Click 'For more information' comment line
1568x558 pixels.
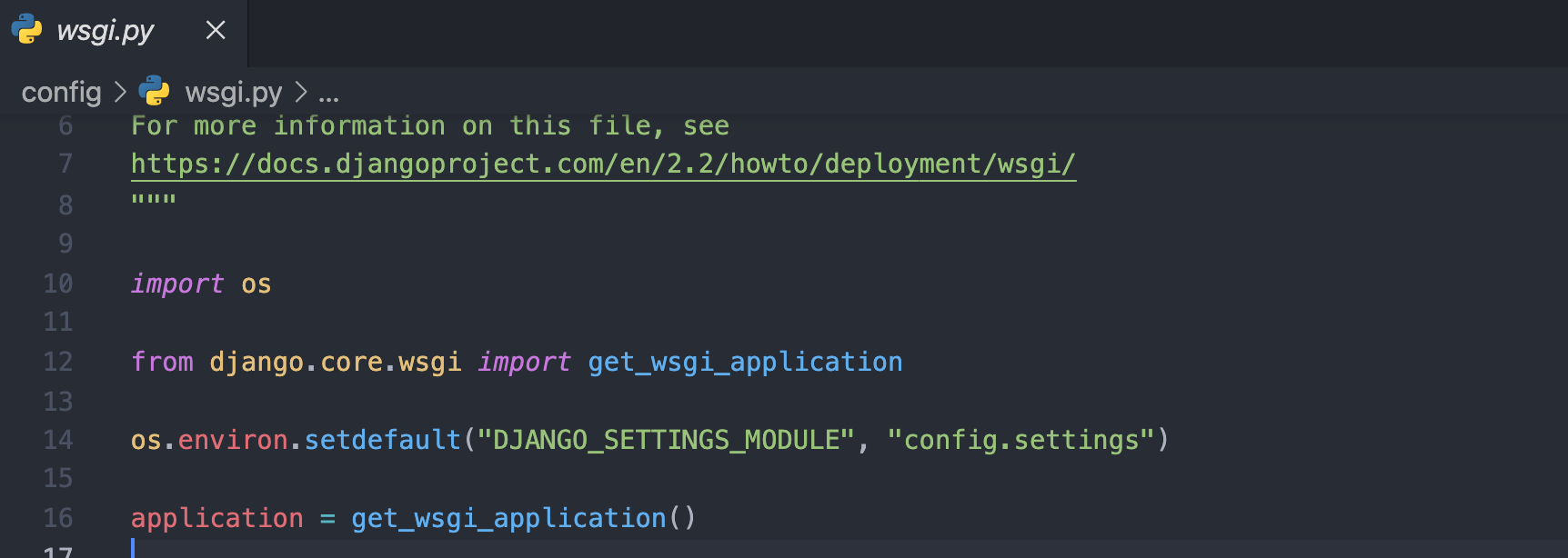coord(430,125)
